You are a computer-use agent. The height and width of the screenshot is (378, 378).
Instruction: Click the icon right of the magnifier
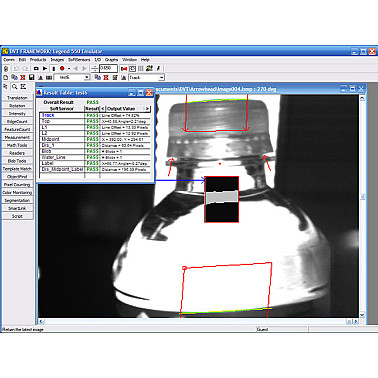click(23, 86)
